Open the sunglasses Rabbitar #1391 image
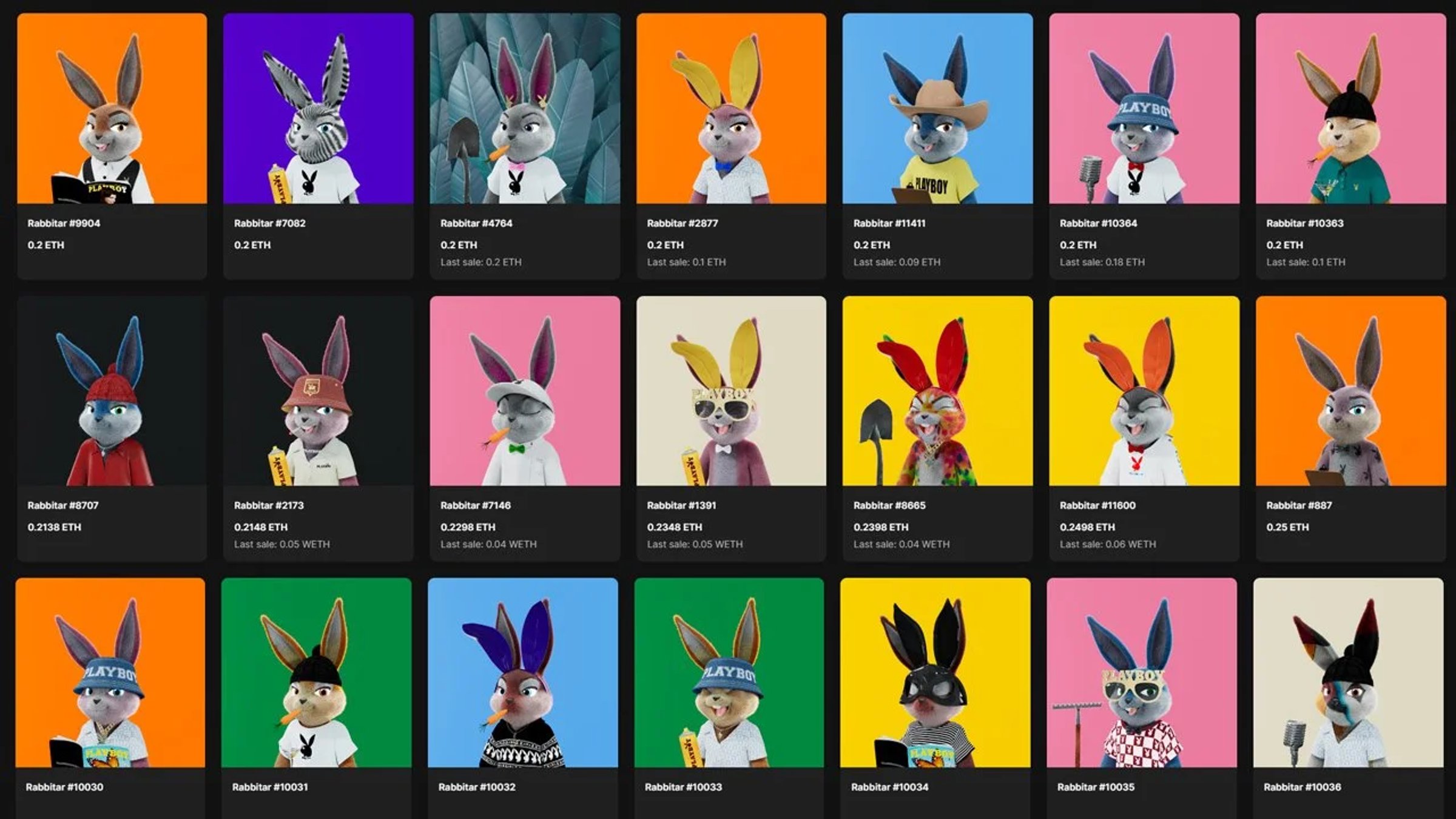 731,391
